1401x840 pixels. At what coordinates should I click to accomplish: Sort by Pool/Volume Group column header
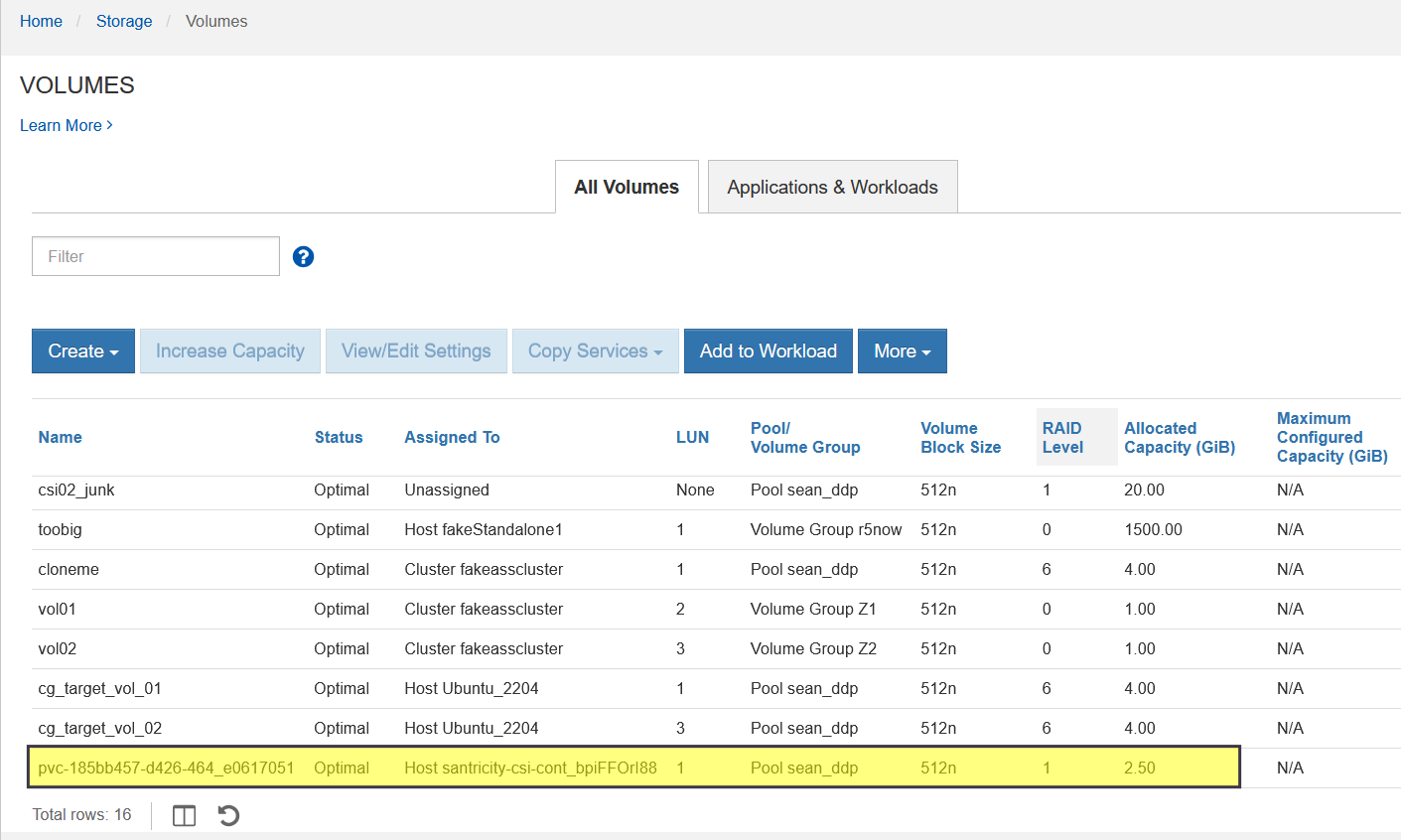point(805,438)
